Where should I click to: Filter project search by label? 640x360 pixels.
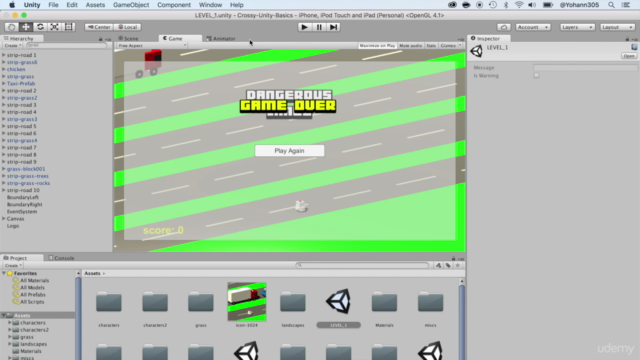[448, 265]
